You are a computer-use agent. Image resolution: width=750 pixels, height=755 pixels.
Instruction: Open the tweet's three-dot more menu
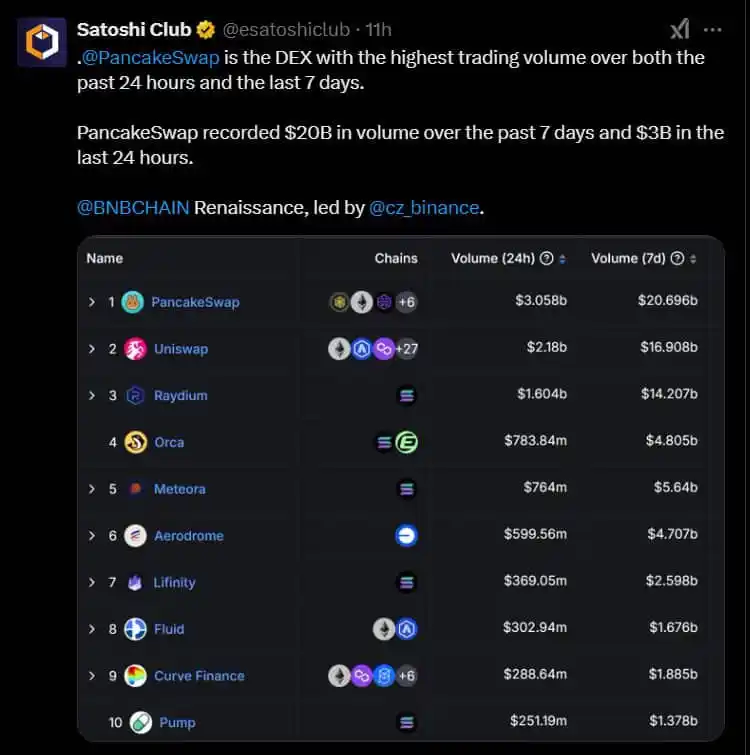click(x=712, y=30)
